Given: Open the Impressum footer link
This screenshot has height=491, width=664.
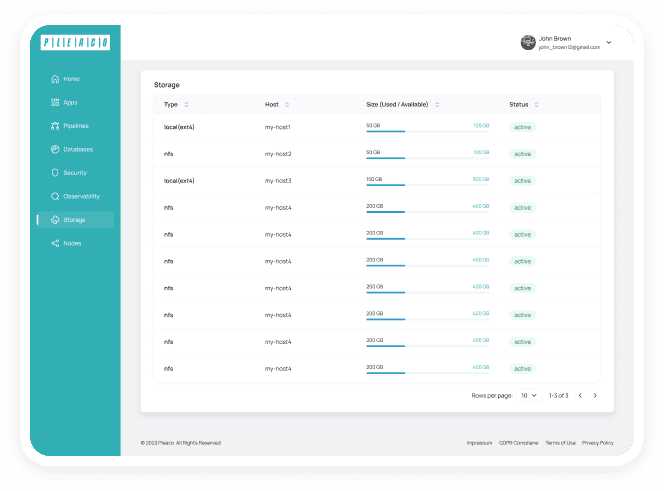Looking at the screenshot, I should pos(479,443).
